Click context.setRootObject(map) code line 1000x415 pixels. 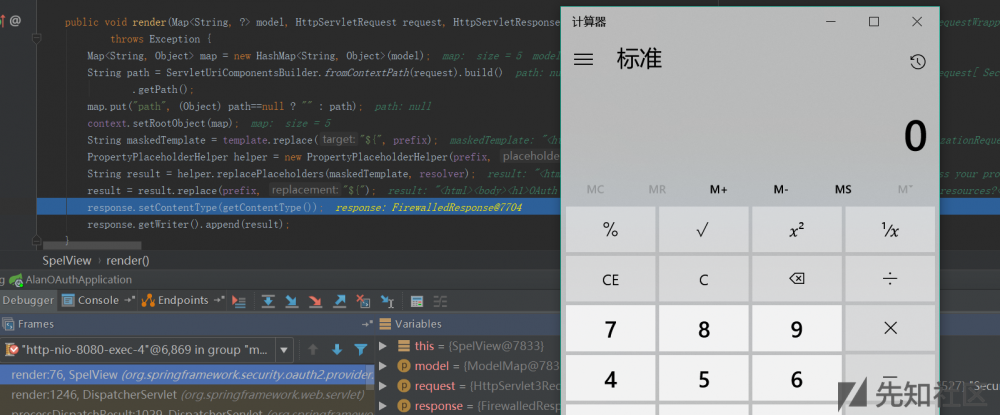tap(163, 123)
